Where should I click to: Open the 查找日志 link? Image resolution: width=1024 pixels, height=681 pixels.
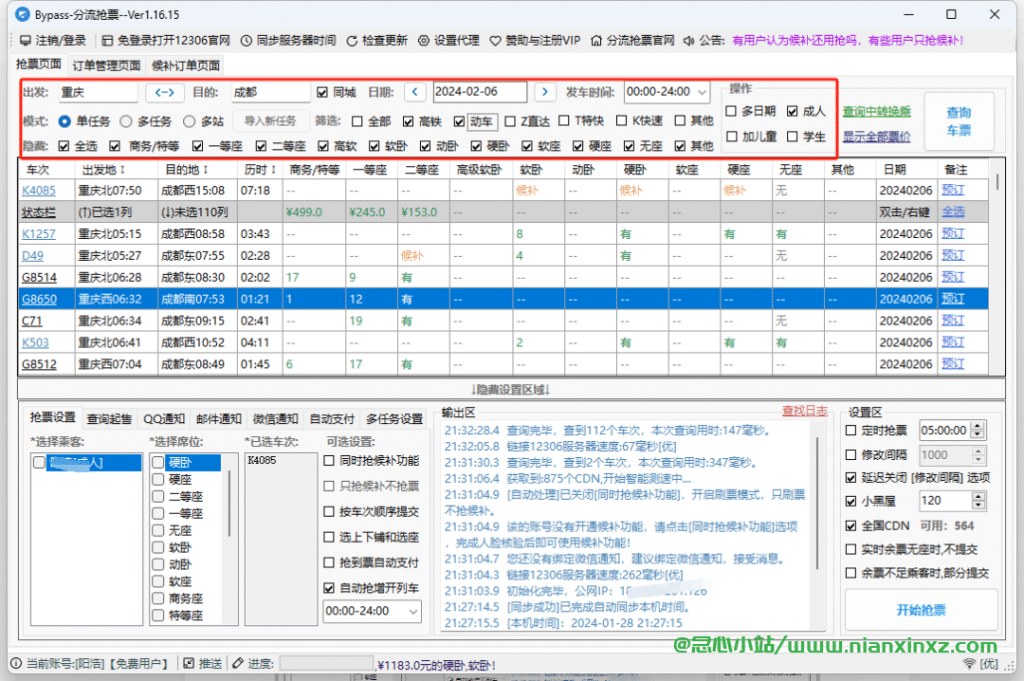click(x=805, y=411)
